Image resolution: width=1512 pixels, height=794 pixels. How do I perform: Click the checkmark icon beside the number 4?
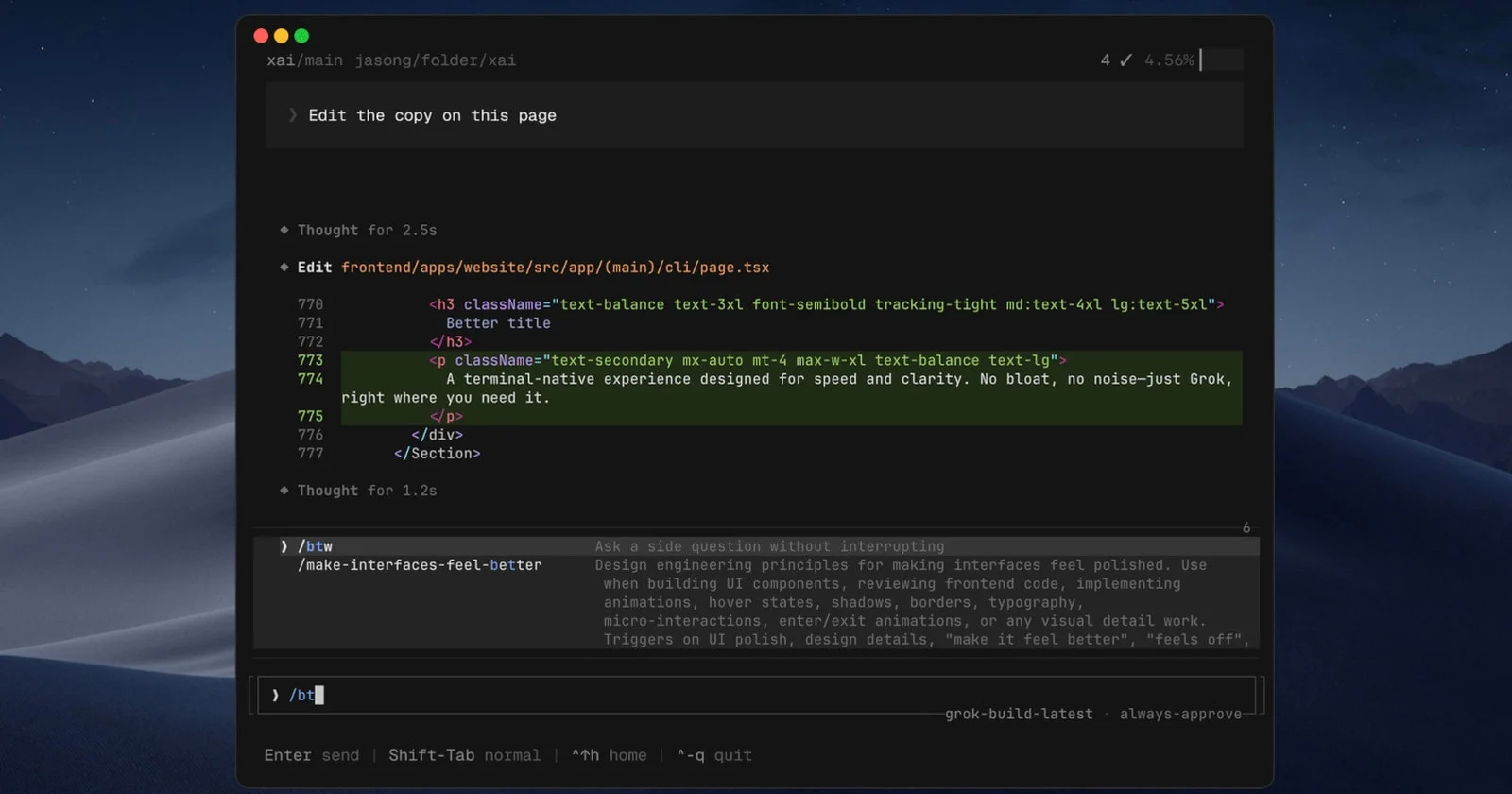(x=1125, y=60)
